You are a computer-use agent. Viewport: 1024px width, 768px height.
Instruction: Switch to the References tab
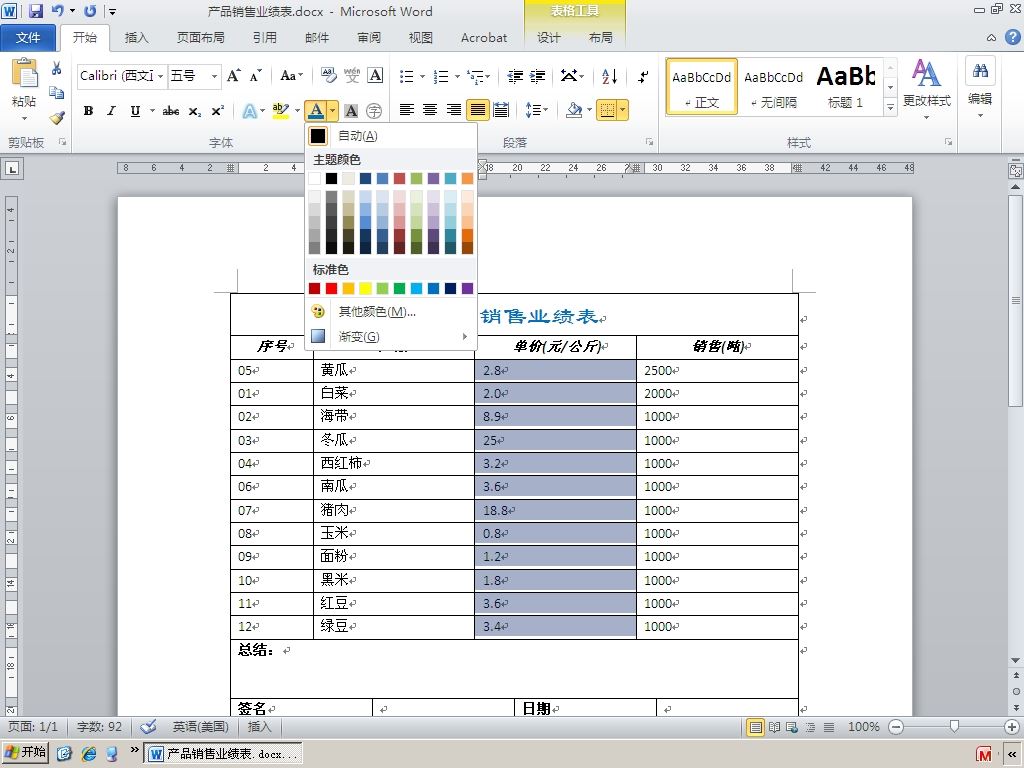pyautogui.click(x=264, y=37)
